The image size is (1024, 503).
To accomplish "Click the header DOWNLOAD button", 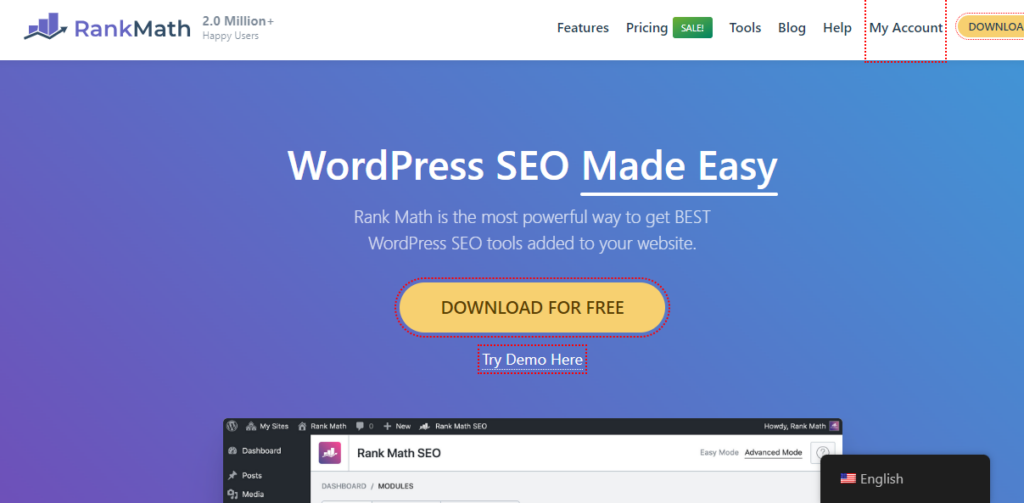I will (x=991, y=27).
